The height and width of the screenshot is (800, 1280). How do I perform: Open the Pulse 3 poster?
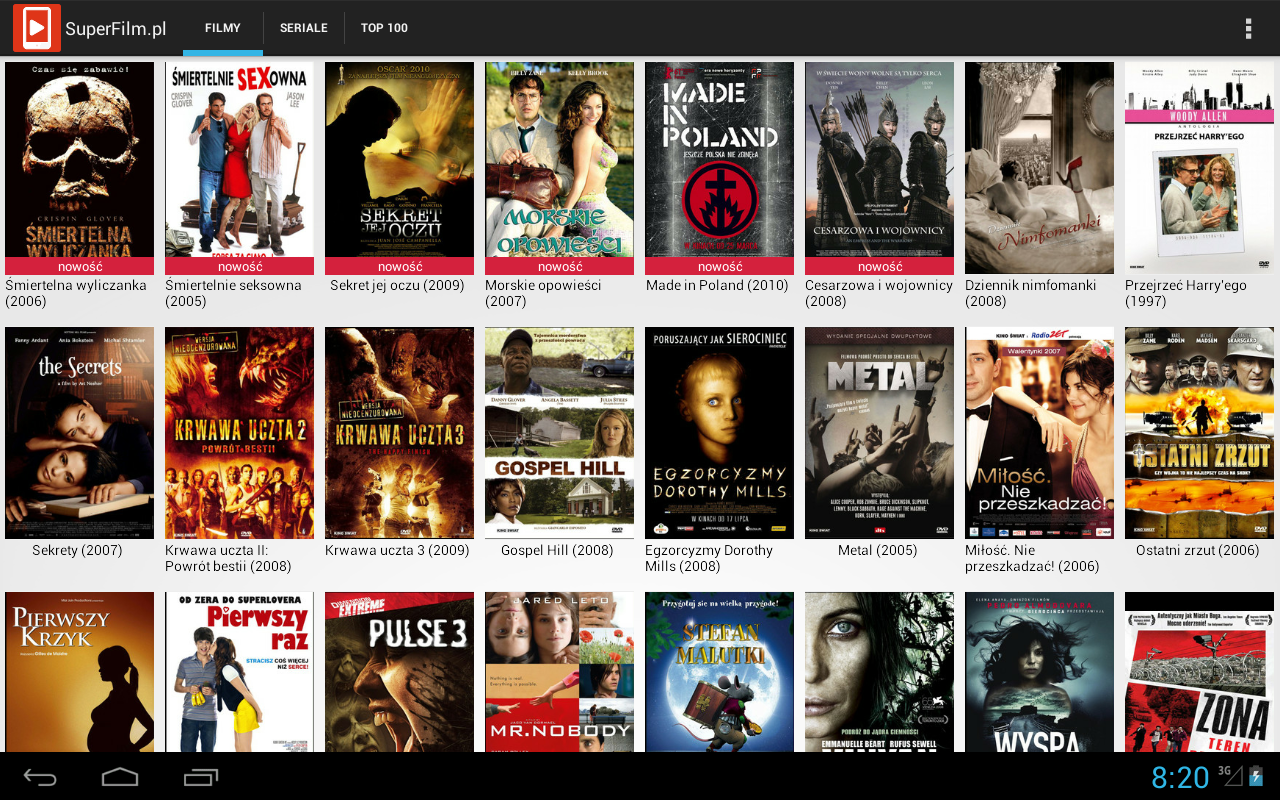click(400, 672)
